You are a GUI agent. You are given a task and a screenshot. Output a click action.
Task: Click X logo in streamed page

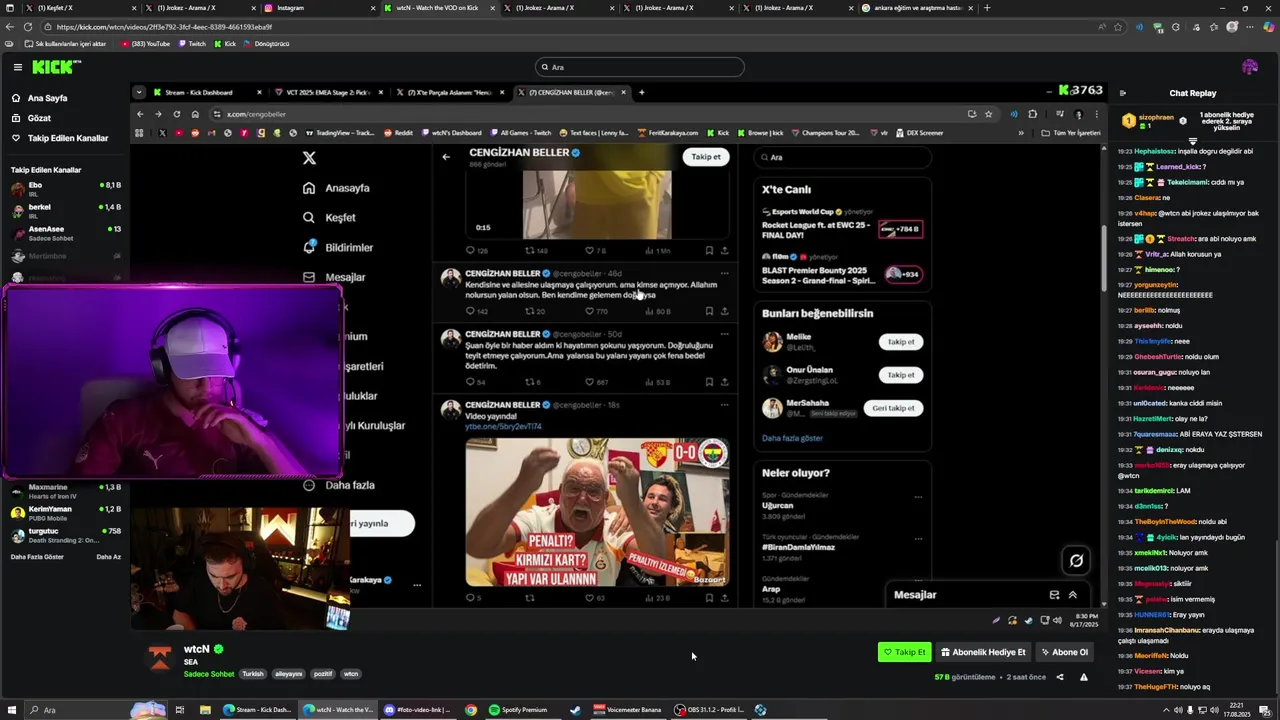click(x=309, y=158)
